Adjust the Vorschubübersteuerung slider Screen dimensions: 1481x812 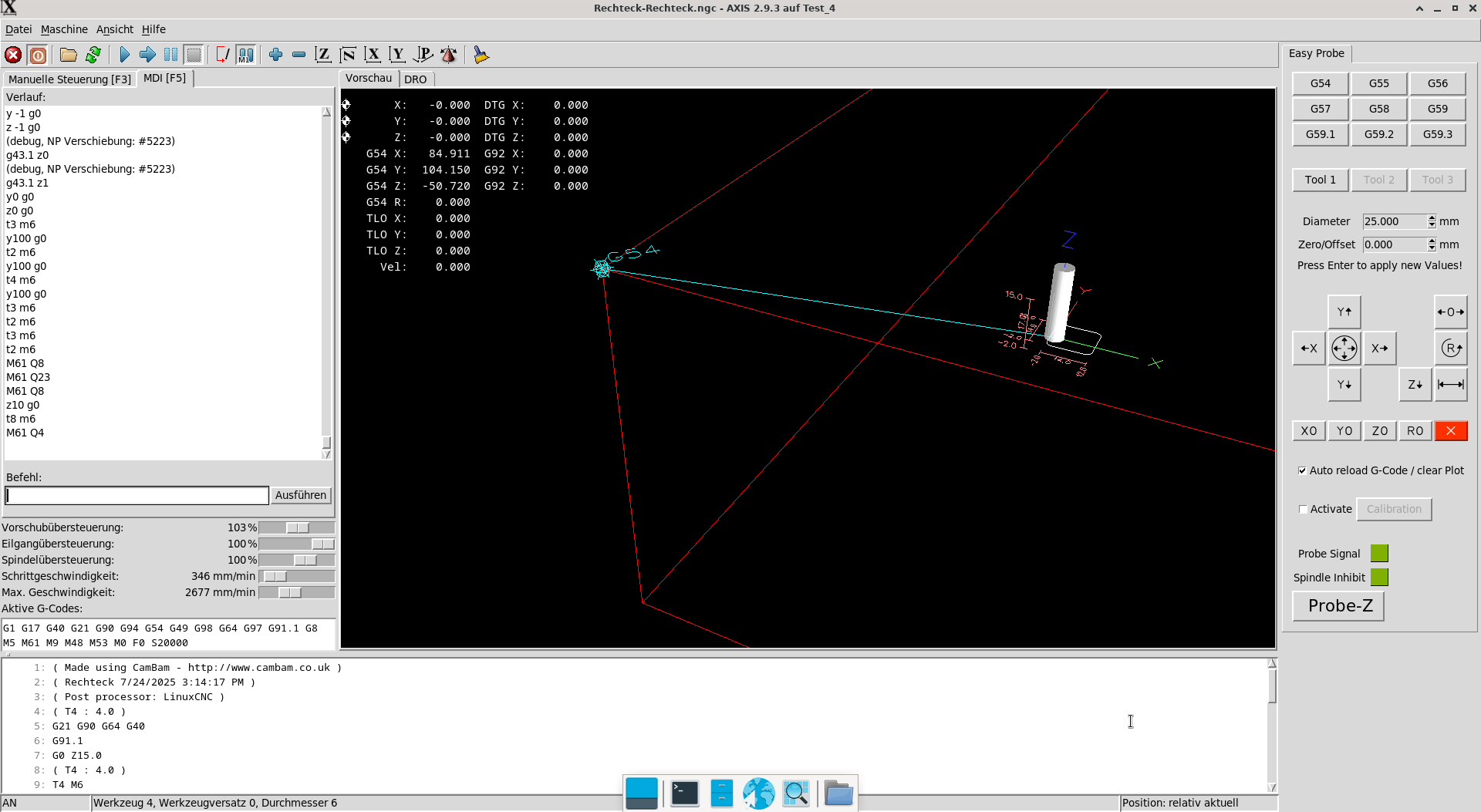(x=297, y=527)
